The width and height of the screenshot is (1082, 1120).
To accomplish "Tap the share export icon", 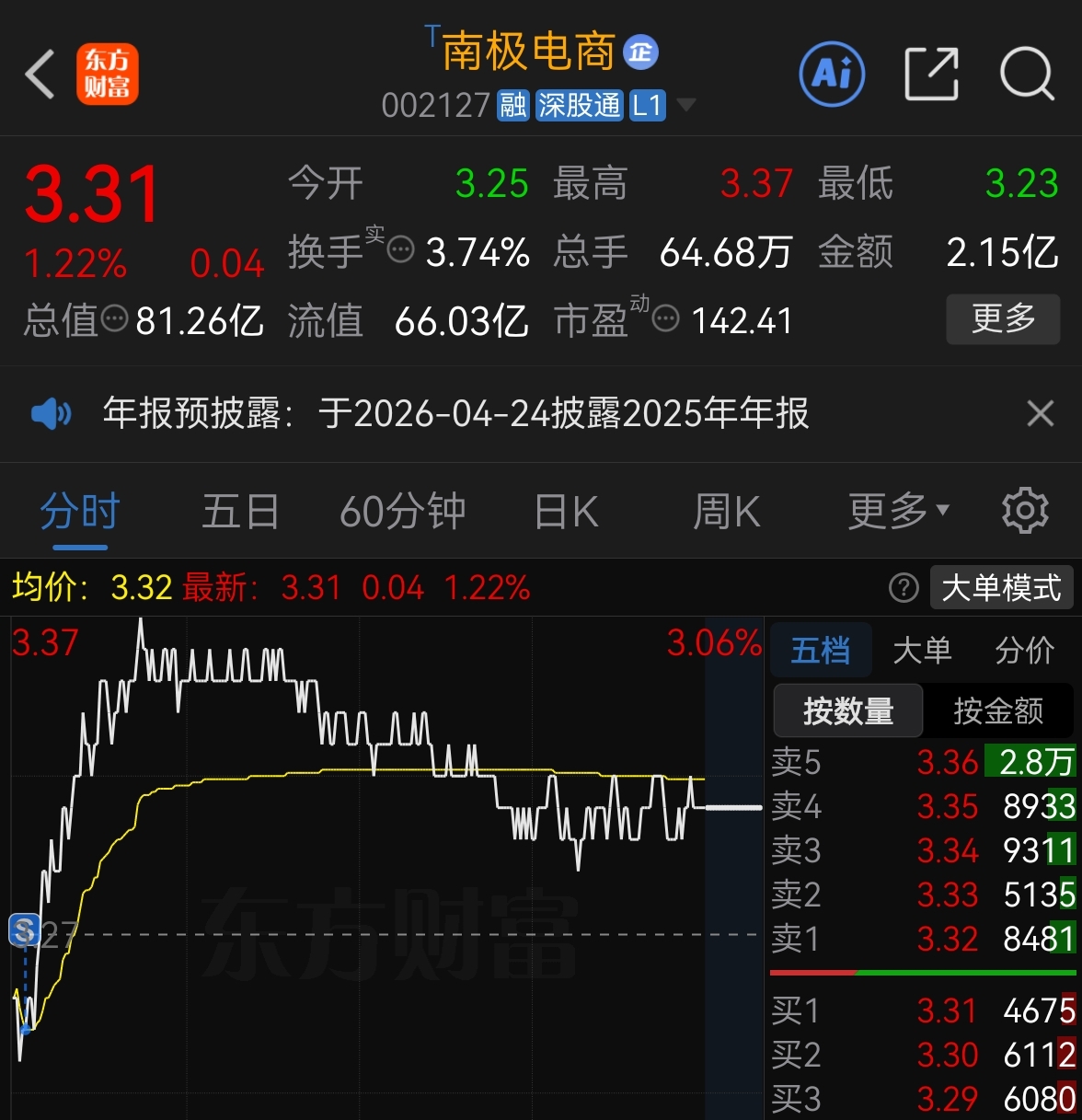I will click(931, 74).
